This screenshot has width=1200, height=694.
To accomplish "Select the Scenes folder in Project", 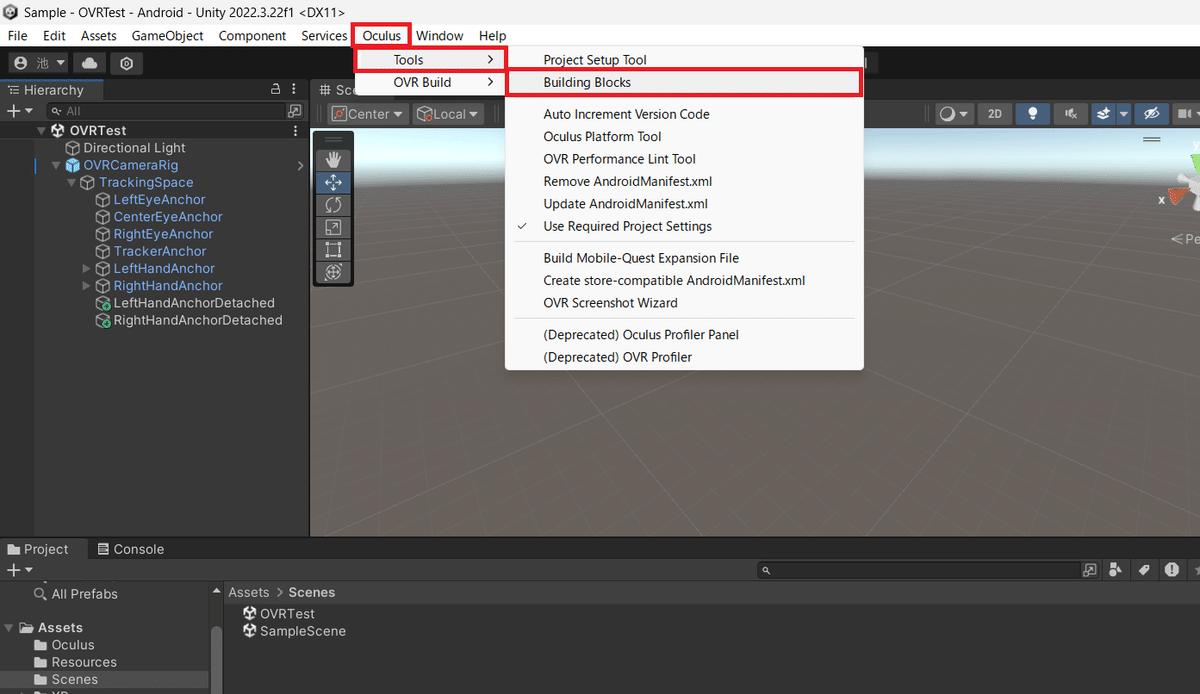I will [x=105, y=679].
